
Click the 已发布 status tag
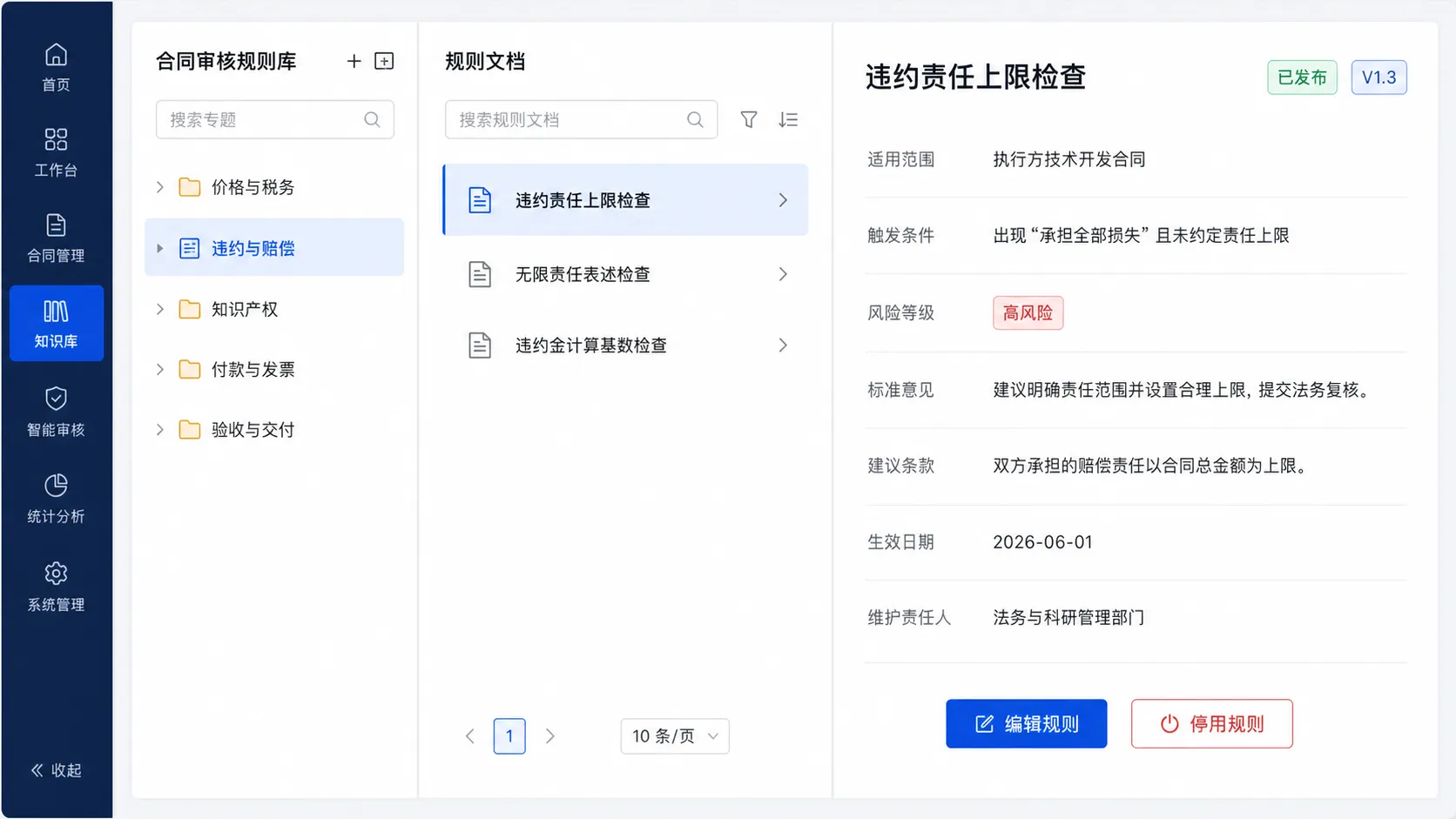pos(1302,77)
